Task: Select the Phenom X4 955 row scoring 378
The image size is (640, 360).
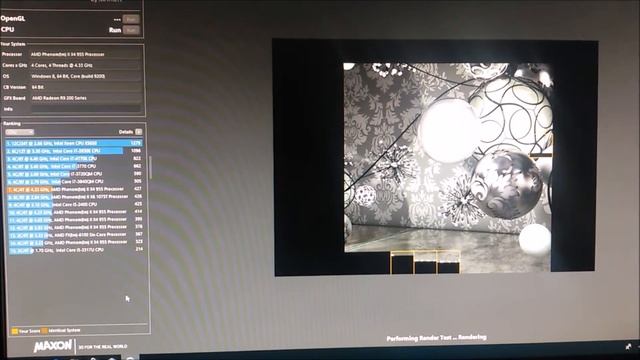Action: [75, 227]
